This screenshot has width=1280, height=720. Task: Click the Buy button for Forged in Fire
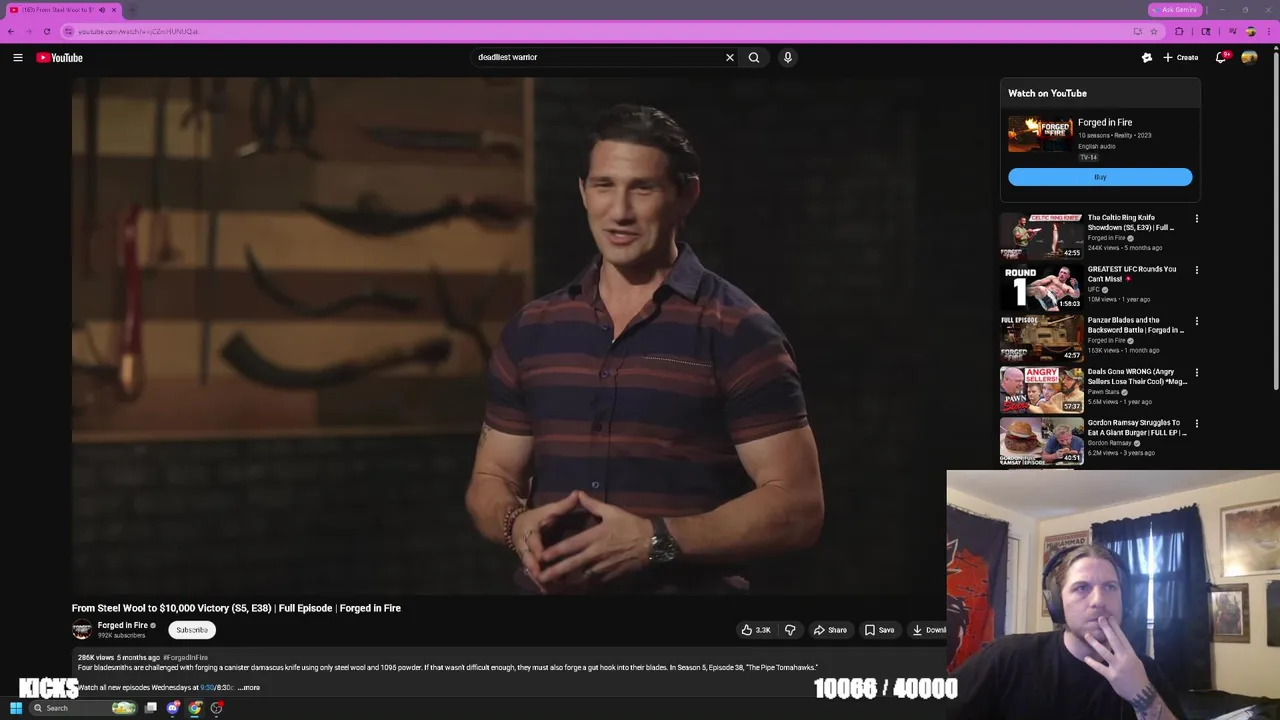(x=1100, y=177)
